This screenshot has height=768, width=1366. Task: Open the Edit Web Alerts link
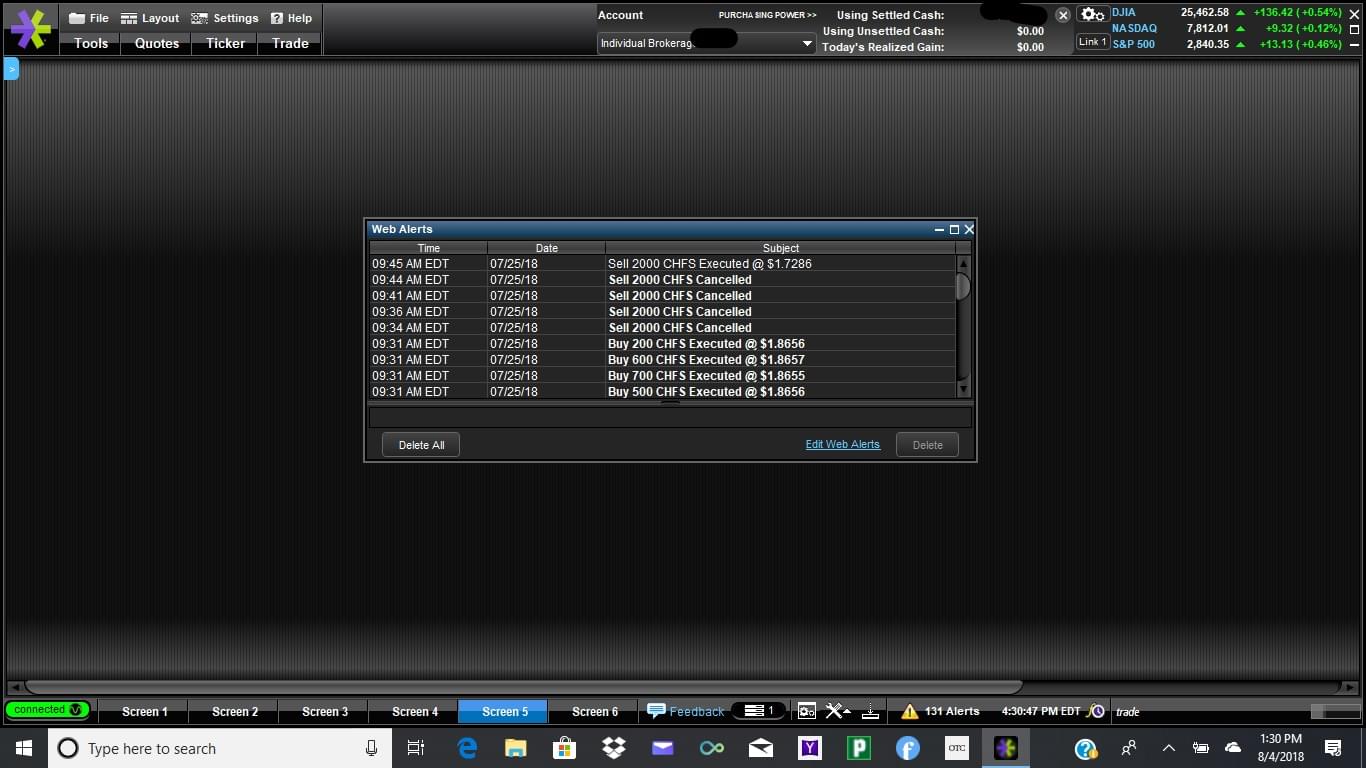tap(843, 445)
